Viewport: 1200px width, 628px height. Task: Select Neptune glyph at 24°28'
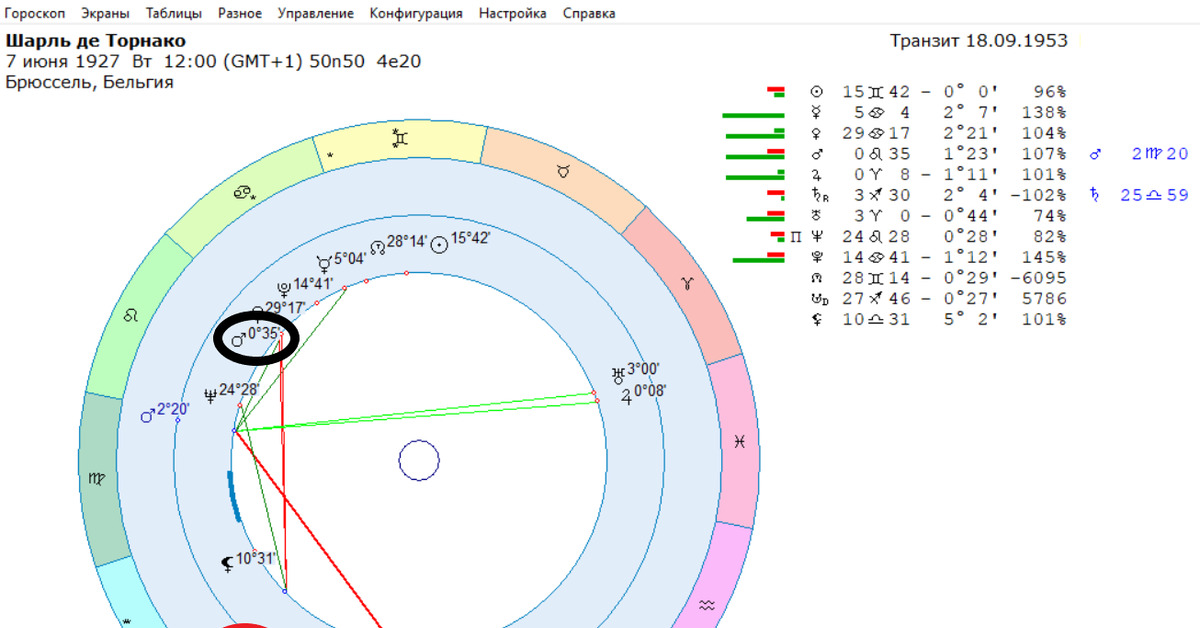pos(209,393)
